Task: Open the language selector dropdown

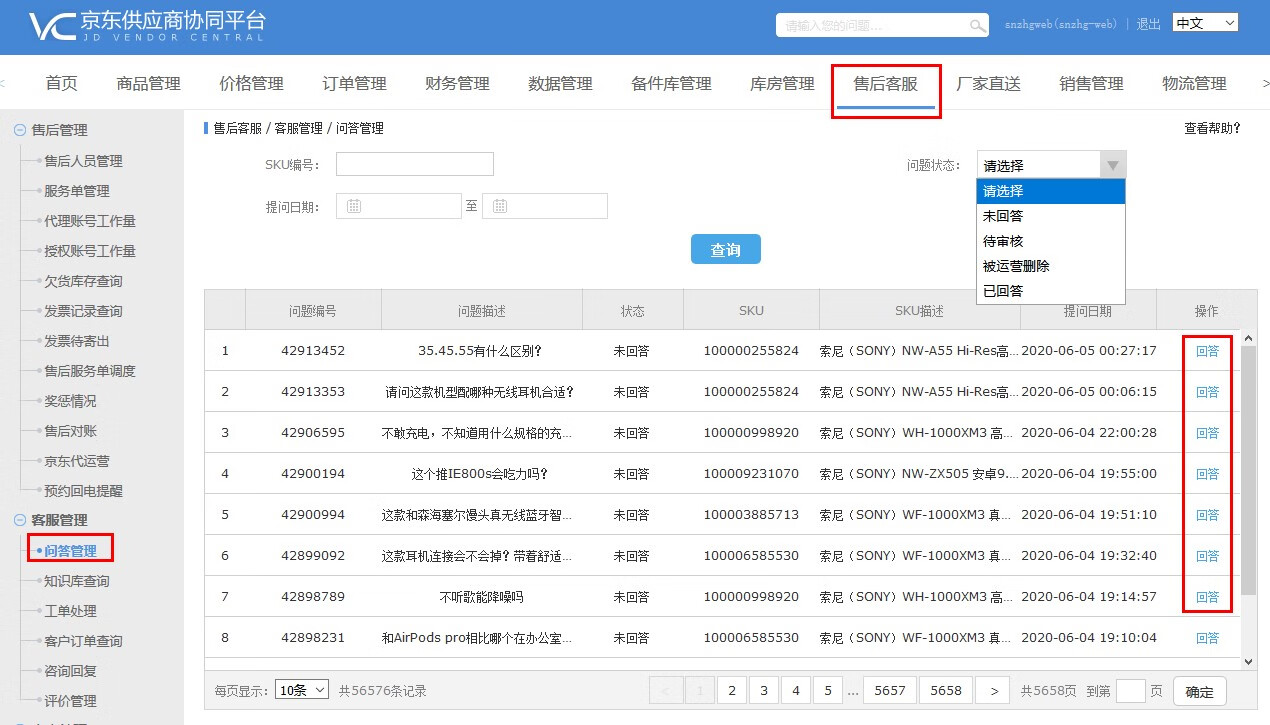Action: pos(1205,23)
